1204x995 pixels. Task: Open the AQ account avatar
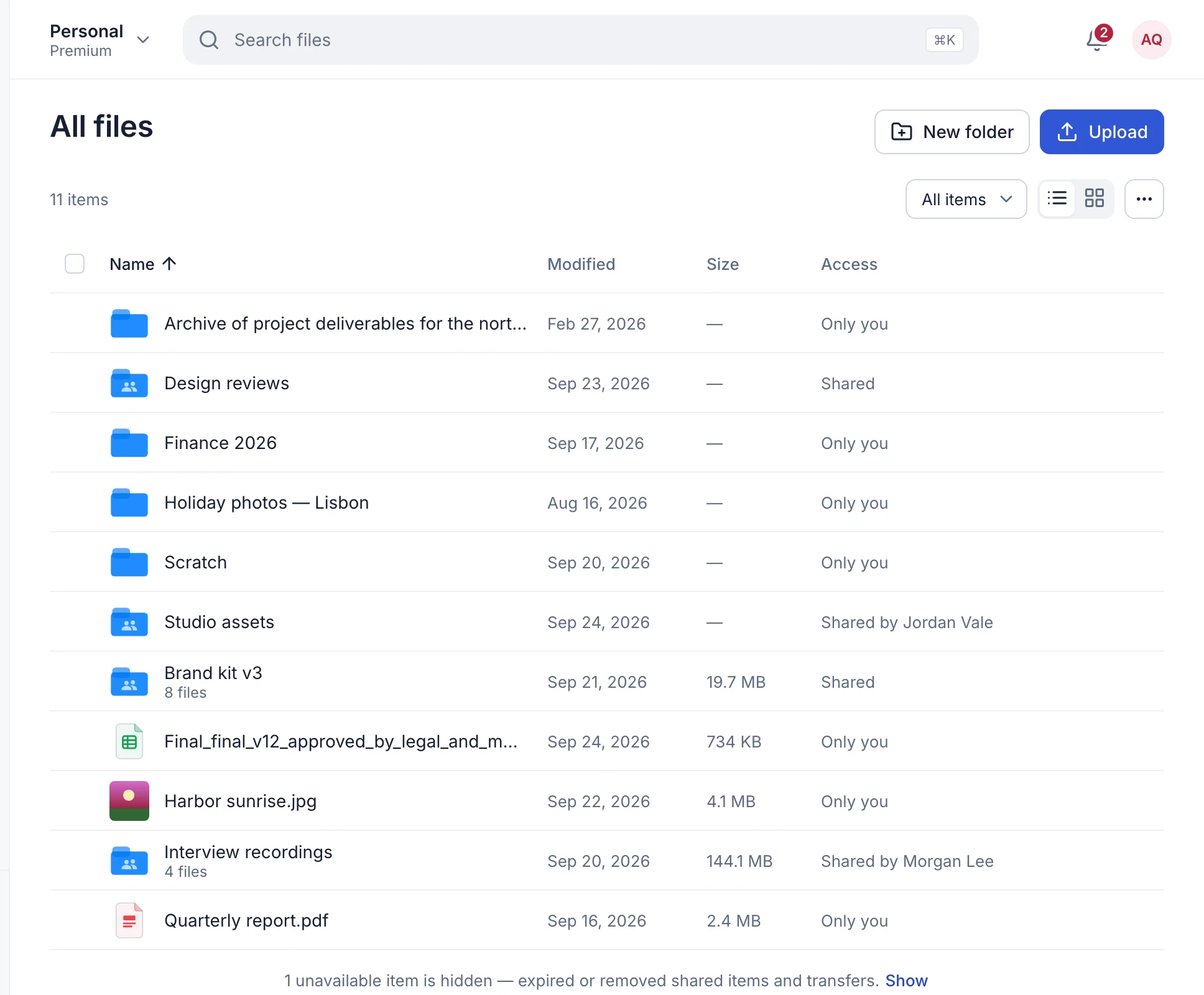click(x=1151, y=40)
